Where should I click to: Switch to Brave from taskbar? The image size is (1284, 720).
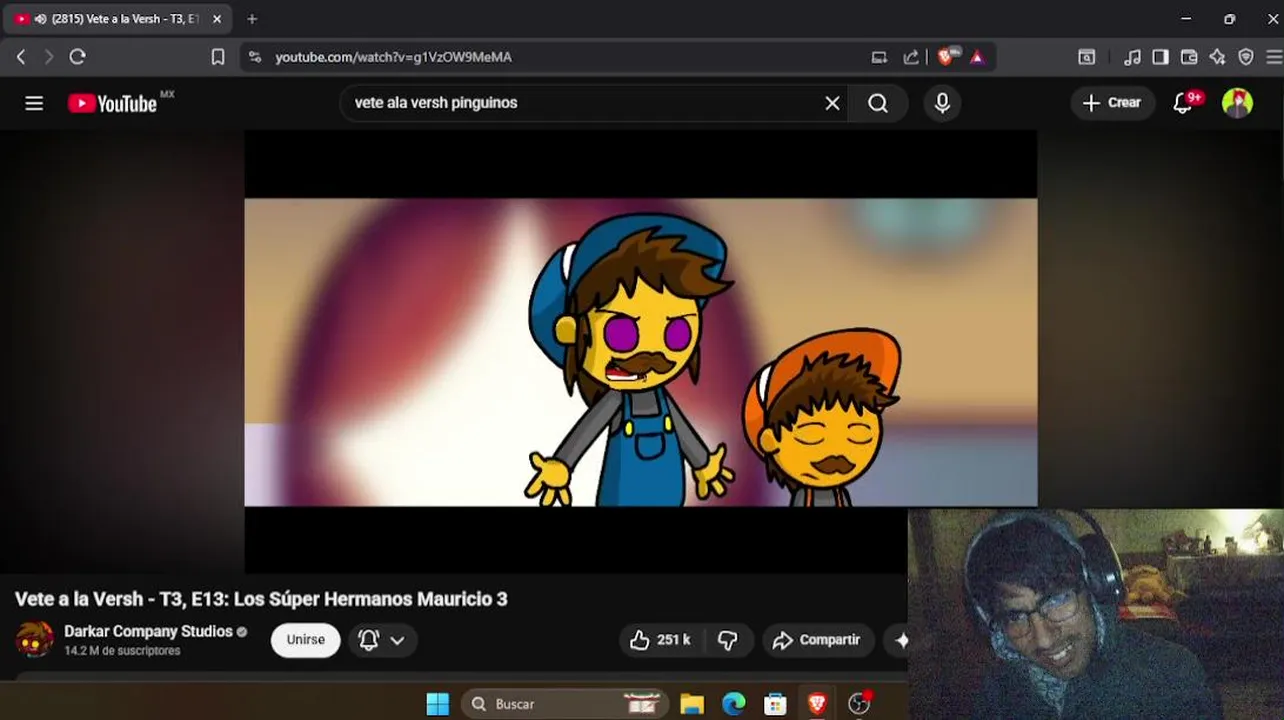pos(817,704)
